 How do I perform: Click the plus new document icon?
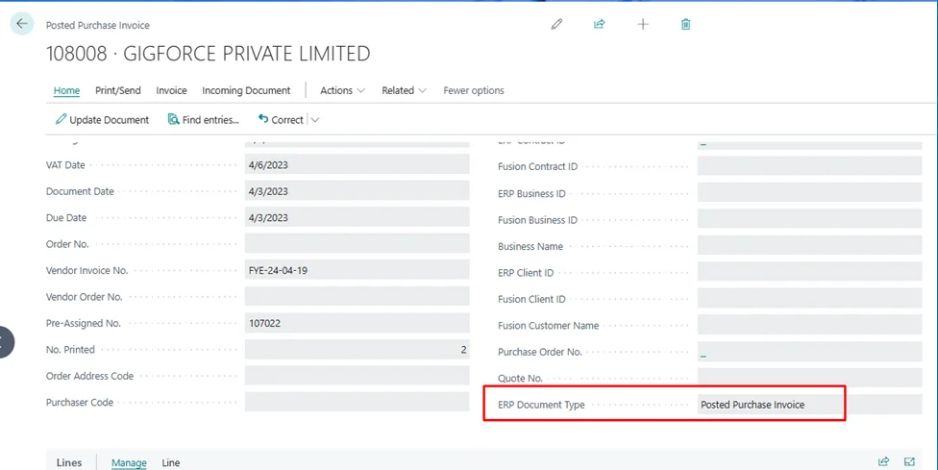pos(643,24)
